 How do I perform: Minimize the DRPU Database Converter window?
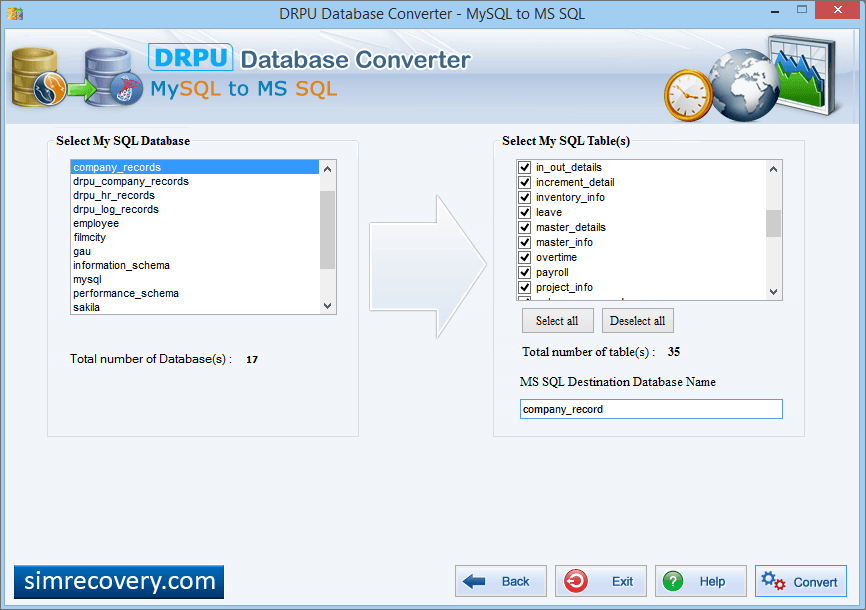point(775,10)
